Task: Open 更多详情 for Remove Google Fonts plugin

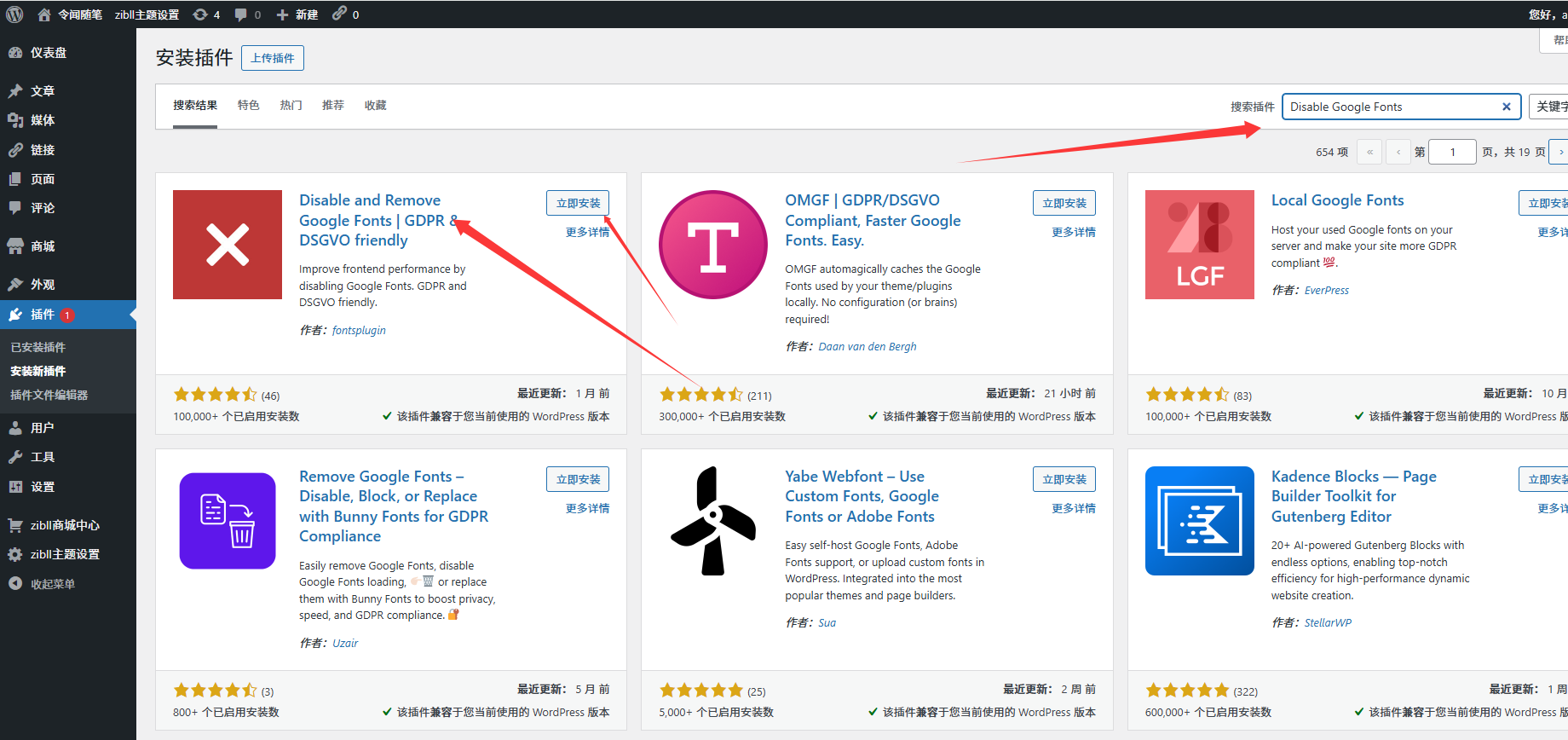Action: tap(587, 508)
